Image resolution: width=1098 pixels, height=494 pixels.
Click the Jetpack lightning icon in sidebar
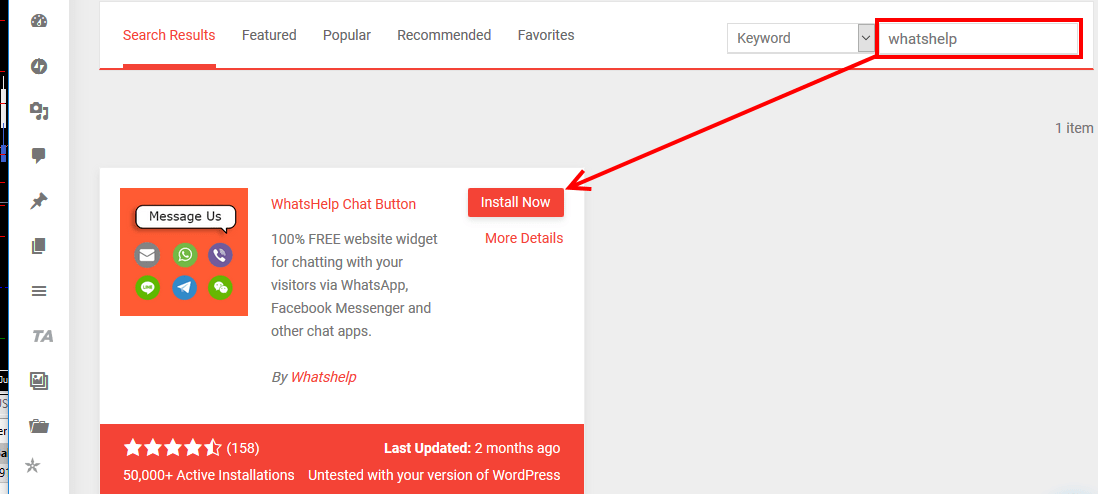click(39, 67)
